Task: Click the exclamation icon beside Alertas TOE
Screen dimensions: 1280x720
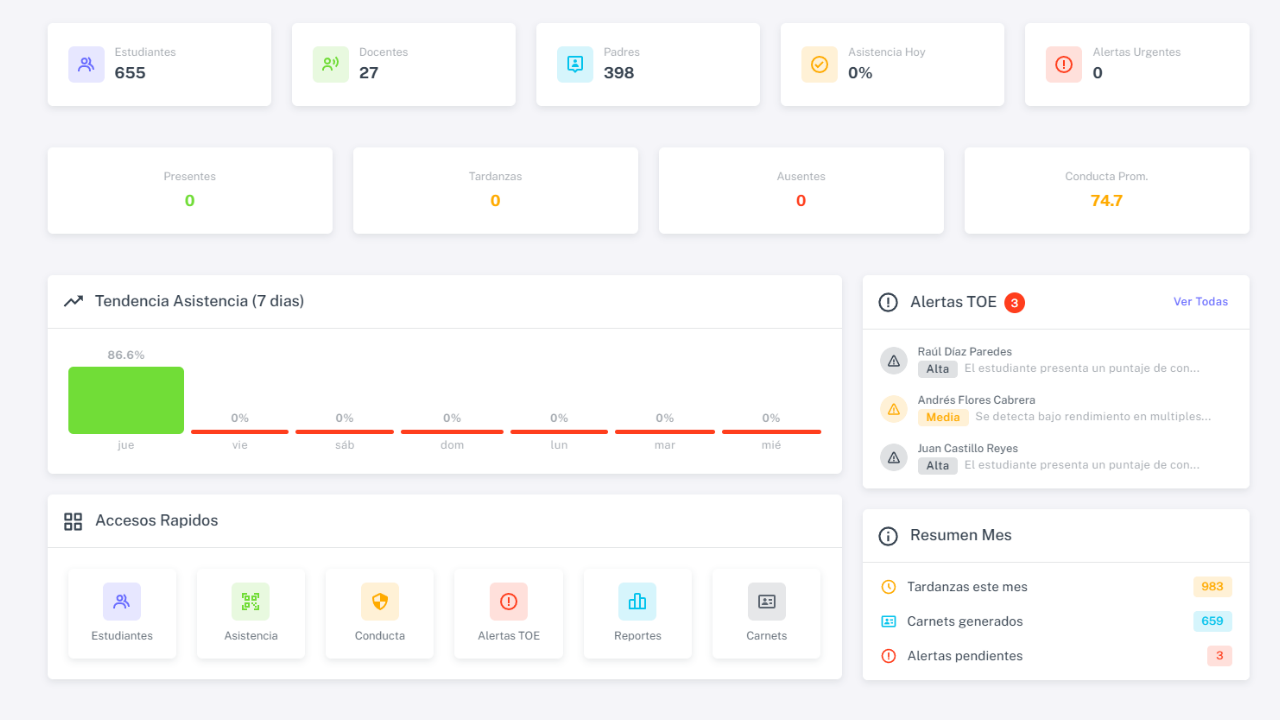Action: [888, 301]
